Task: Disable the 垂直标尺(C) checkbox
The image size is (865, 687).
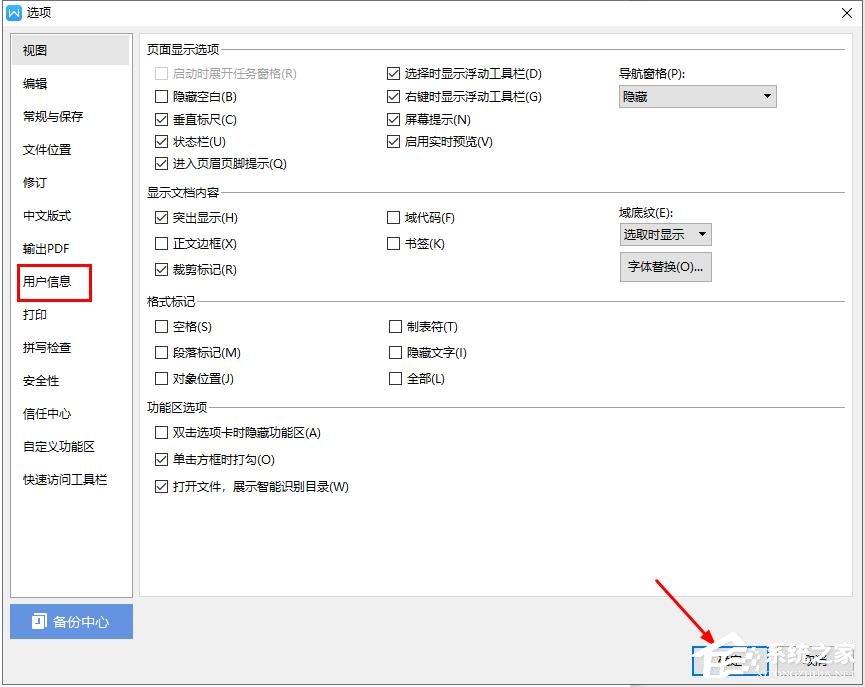Action: pos(161,119)
